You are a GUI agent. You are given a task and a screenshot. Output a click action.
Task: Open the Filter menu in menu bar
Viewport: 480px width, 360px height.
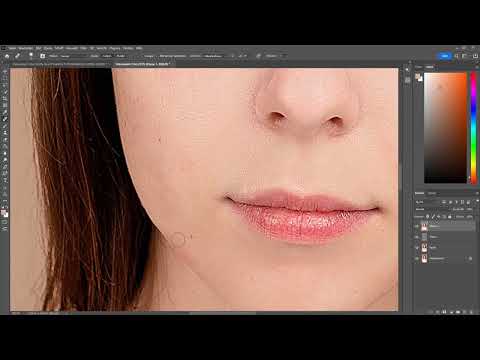tap(83, 48)
